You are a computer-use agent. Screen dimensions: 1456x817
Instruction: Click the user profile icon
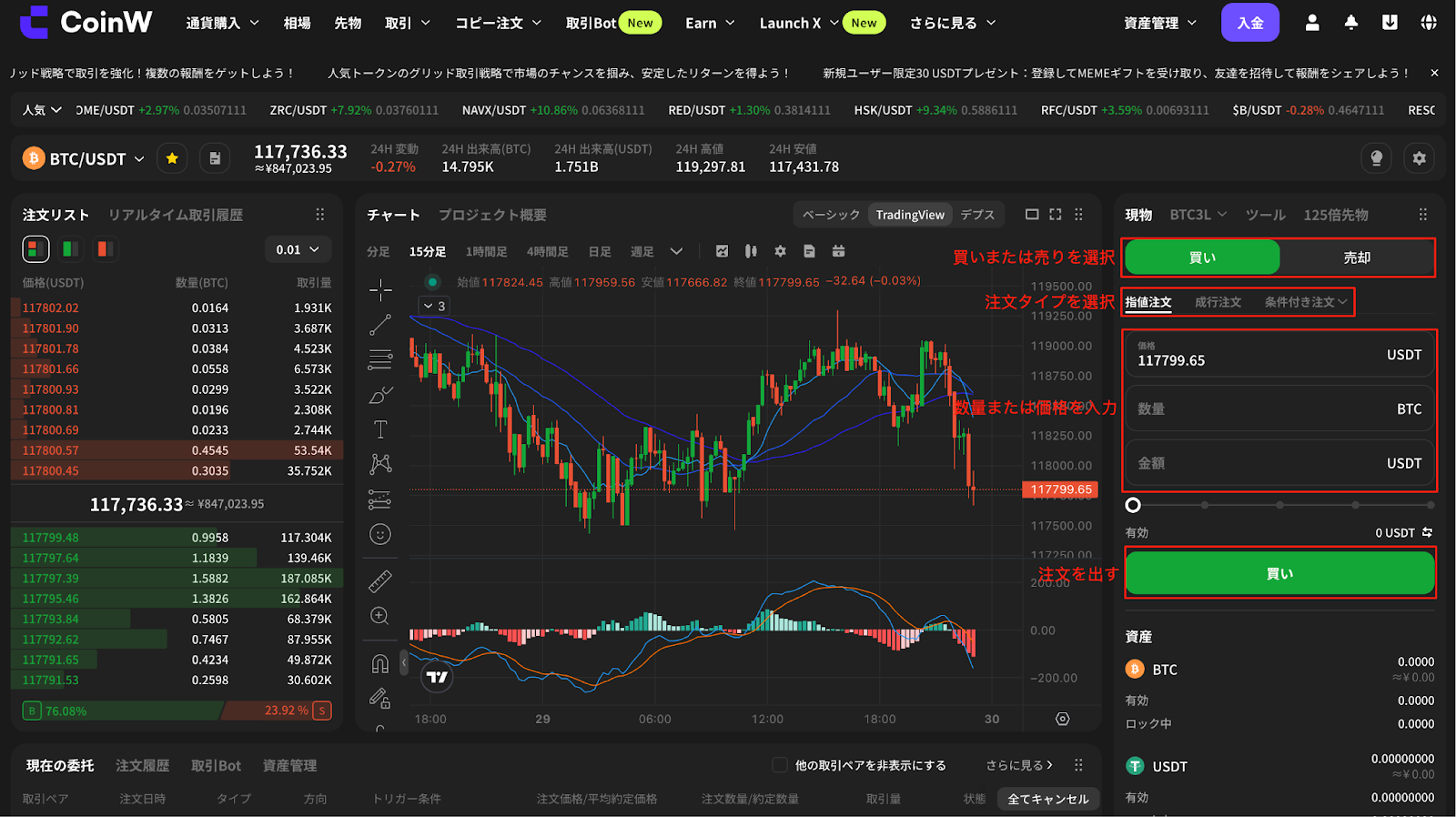click(x=1312, y=23)
